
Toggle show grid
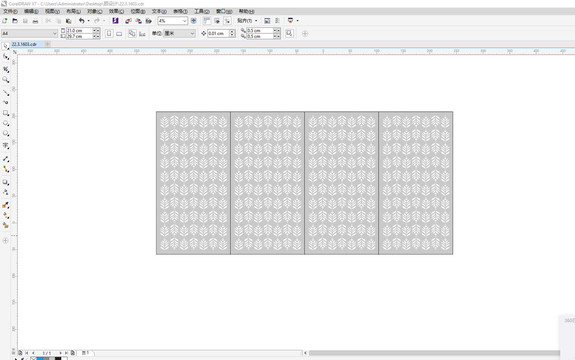click(217, 21)
